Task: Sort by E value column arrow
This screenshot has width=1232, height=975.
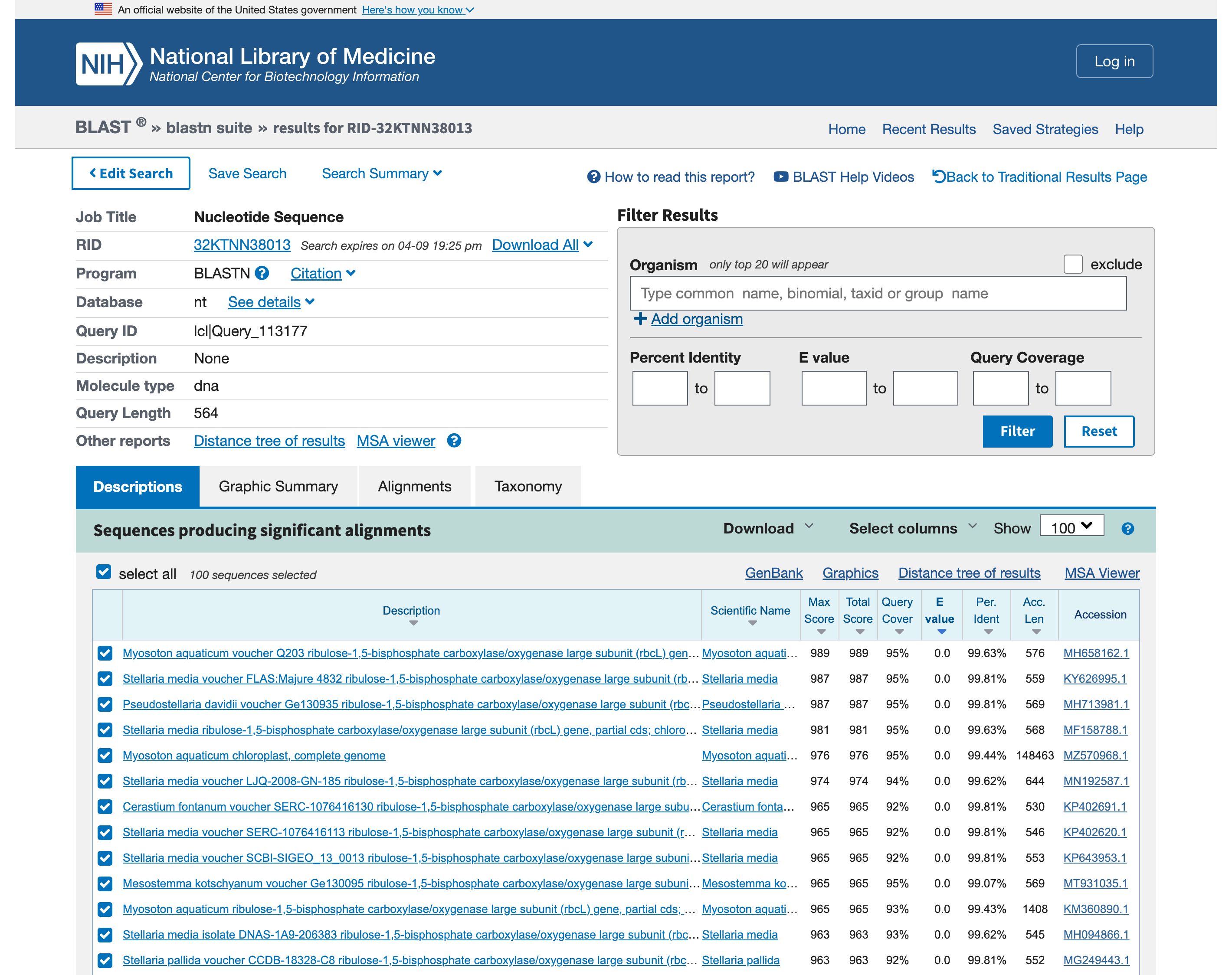Action: (941, 631)
